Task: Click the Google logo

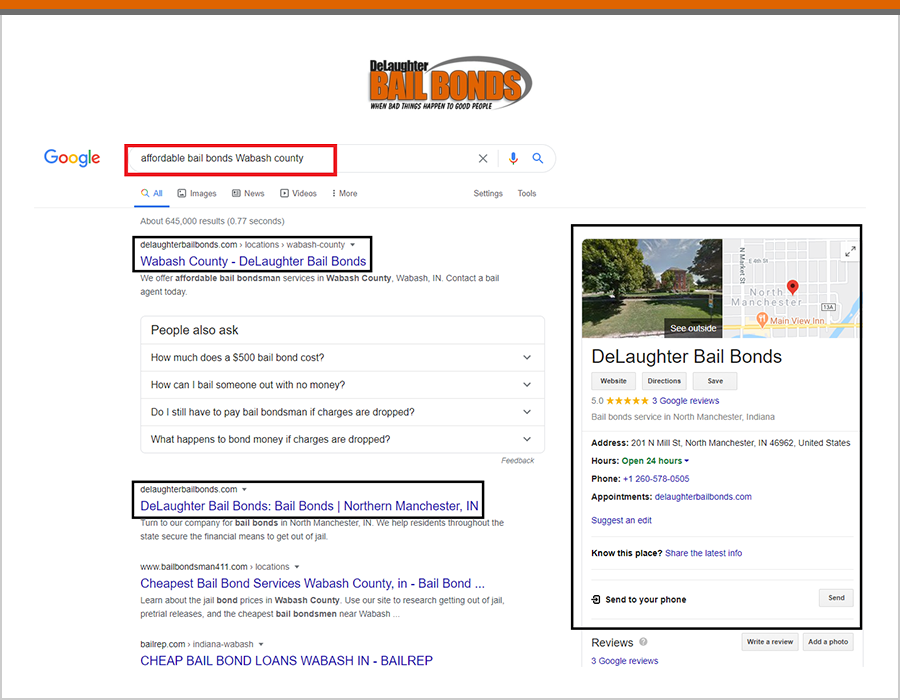Action: click(x=72, y=158)
